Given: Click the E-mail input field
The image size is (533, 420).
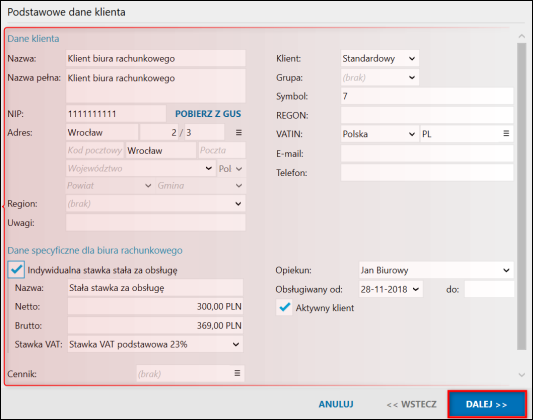Looking at the screenshot, I should point(427,154).
